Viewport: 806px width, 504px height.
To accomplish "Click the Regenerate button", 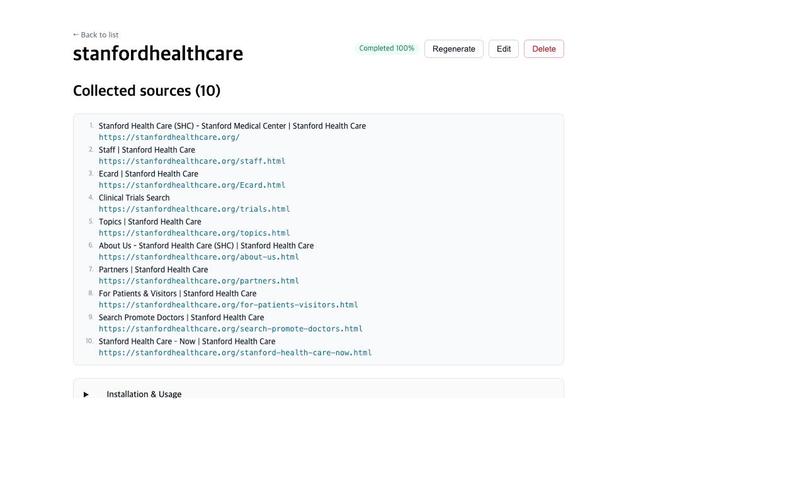I will coord(453,49).
